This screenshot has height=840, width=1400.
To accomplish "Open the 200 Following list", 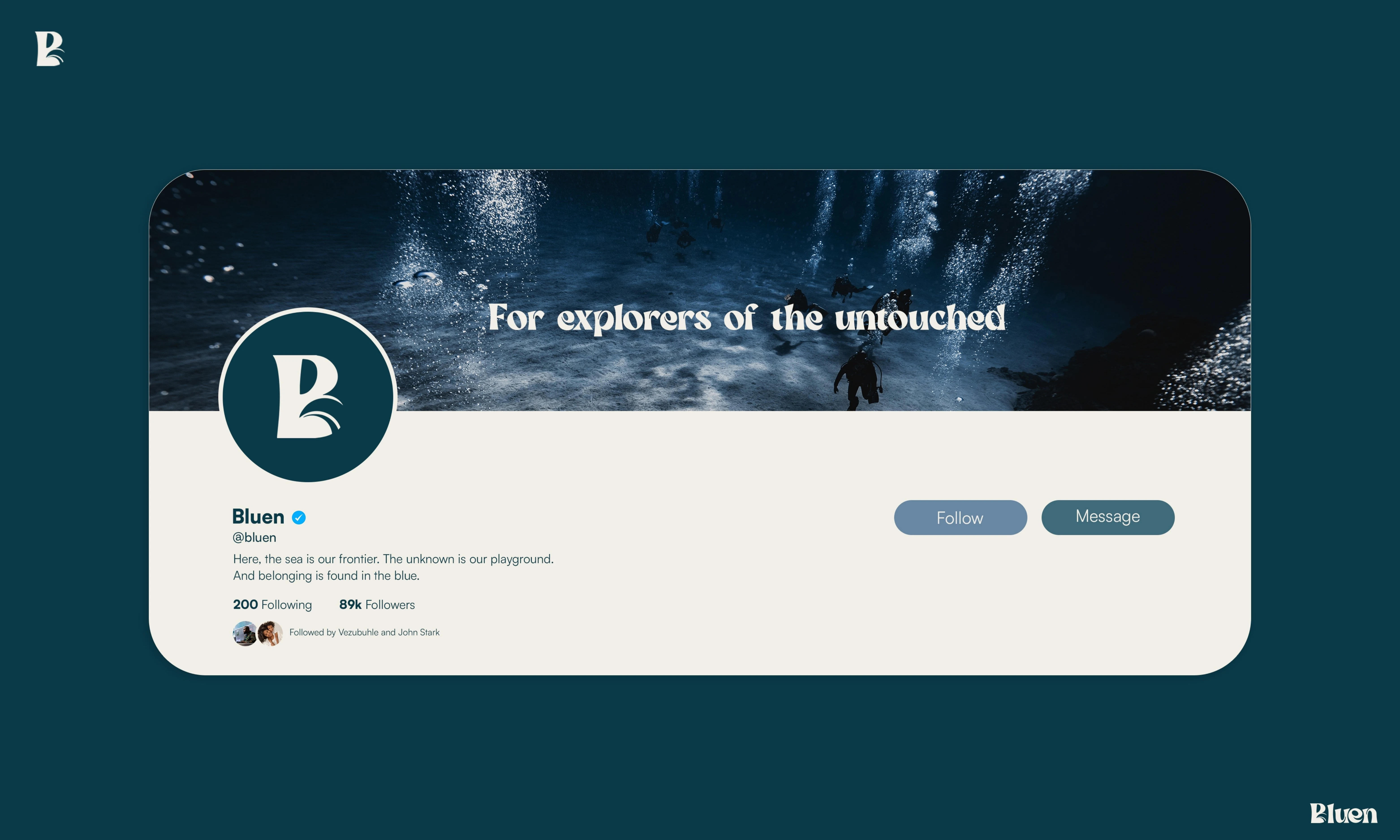I will [272, 605].
